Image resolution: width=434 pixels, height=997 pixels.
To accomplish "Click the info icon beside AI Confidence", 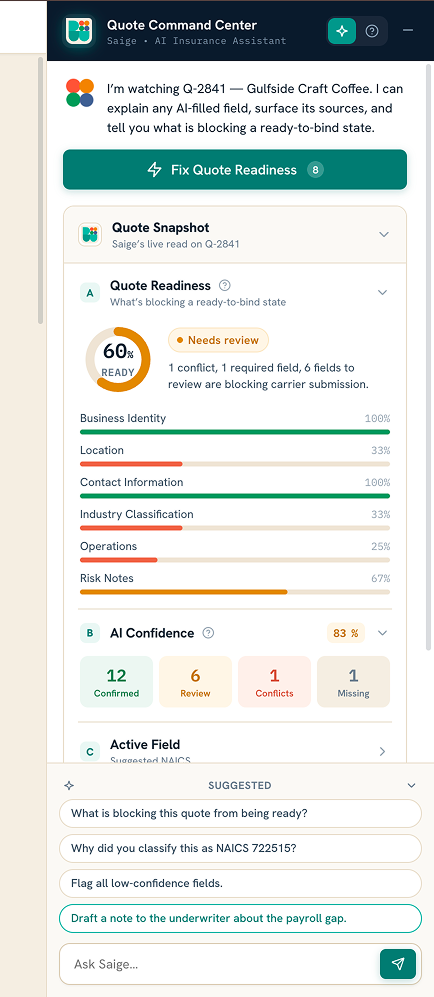I will pos(208,633).
